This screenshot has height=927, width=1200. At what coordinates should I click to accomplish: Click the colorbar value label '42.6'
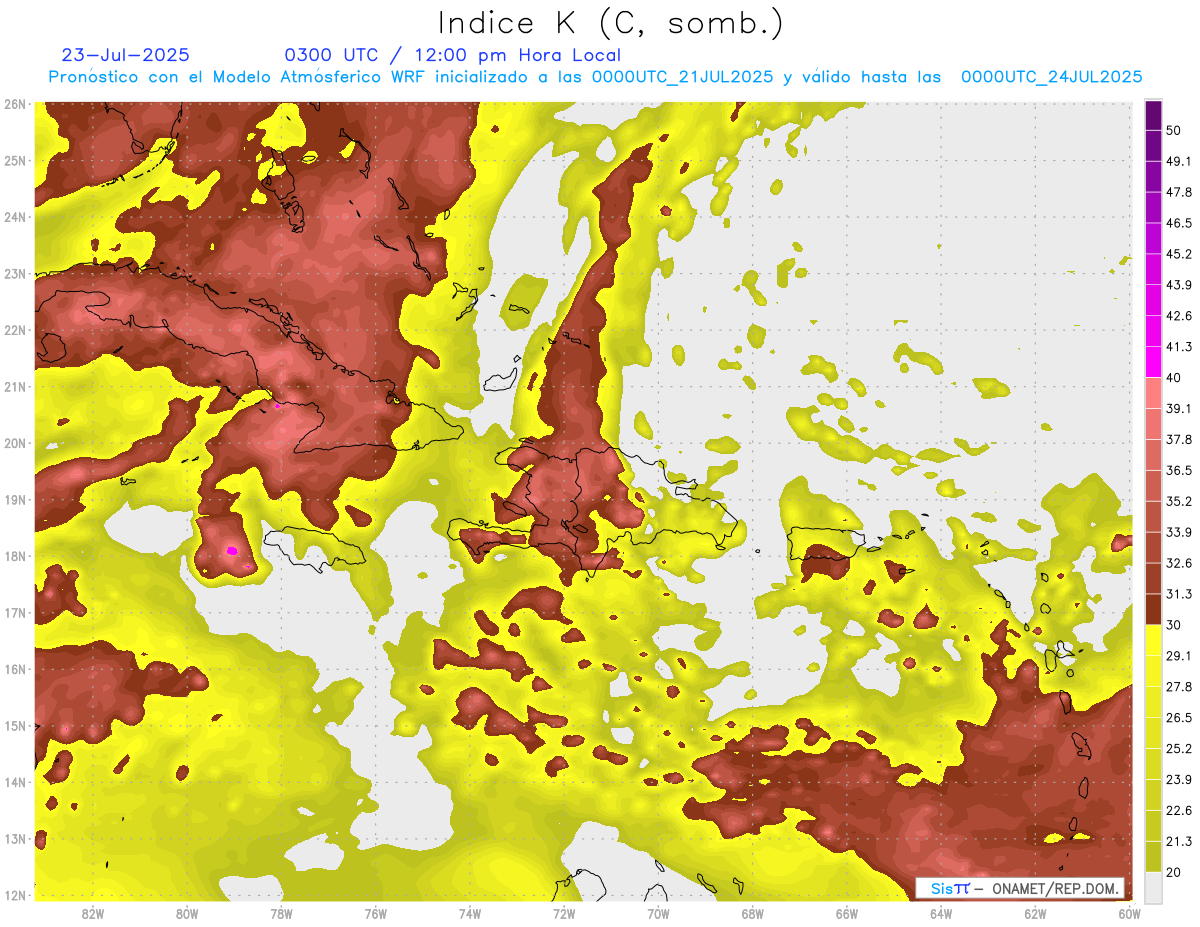[x=1178, y=316]
